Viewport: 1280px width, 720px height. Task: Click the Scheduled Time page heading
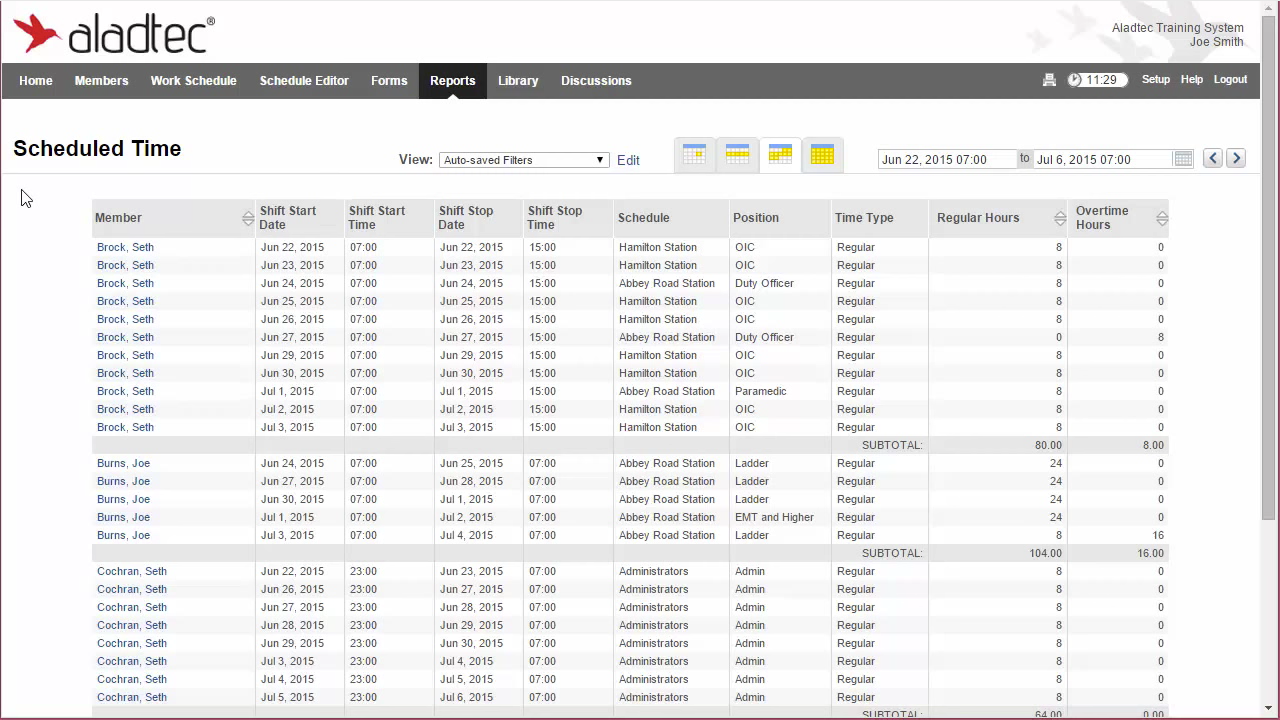pyautogui.click(x=97, y=149)
